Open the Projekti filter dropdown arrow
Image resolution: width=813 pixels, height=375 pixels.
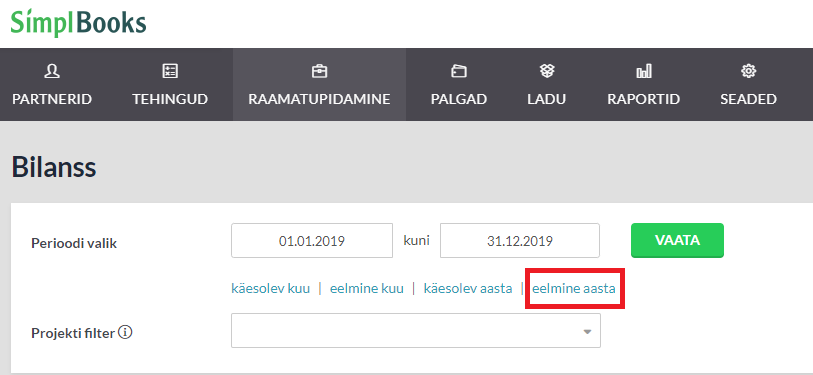587,331
